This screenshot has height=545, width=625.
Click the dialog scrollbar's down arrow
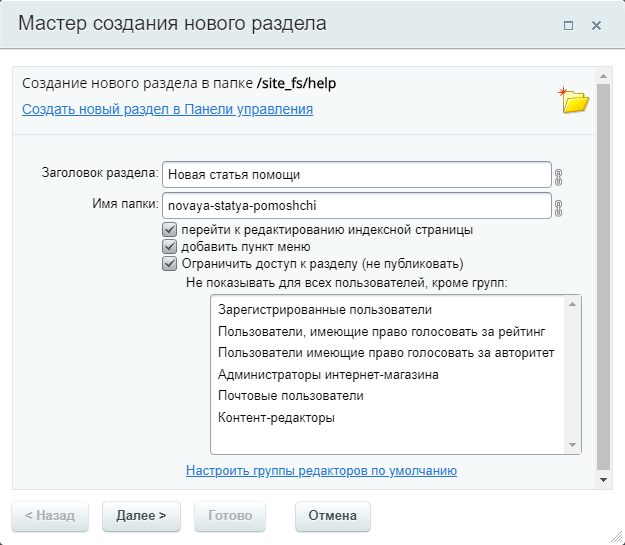(603, 480)
